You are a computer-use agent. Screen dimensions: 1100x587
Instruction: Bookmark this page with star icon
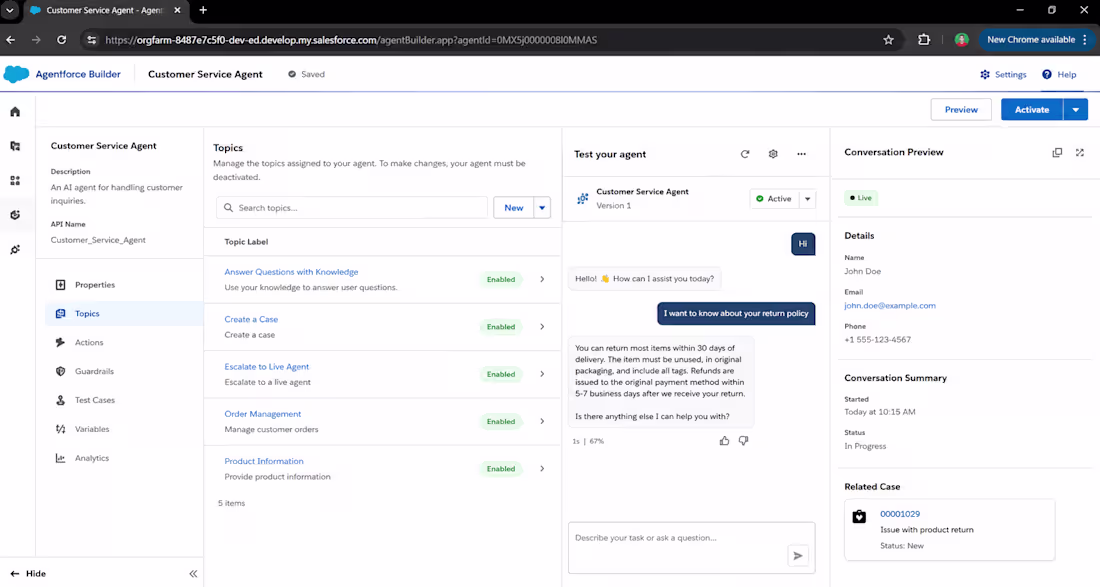point(889,40)
